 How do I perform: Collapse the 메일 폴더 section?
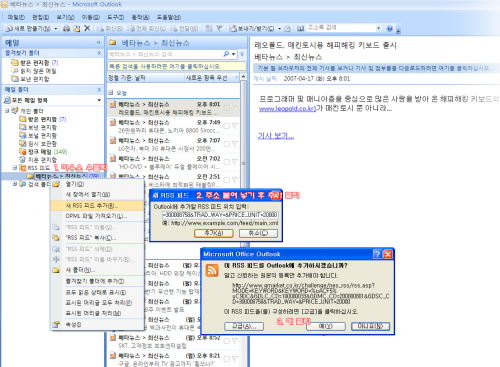coord(99,90)
